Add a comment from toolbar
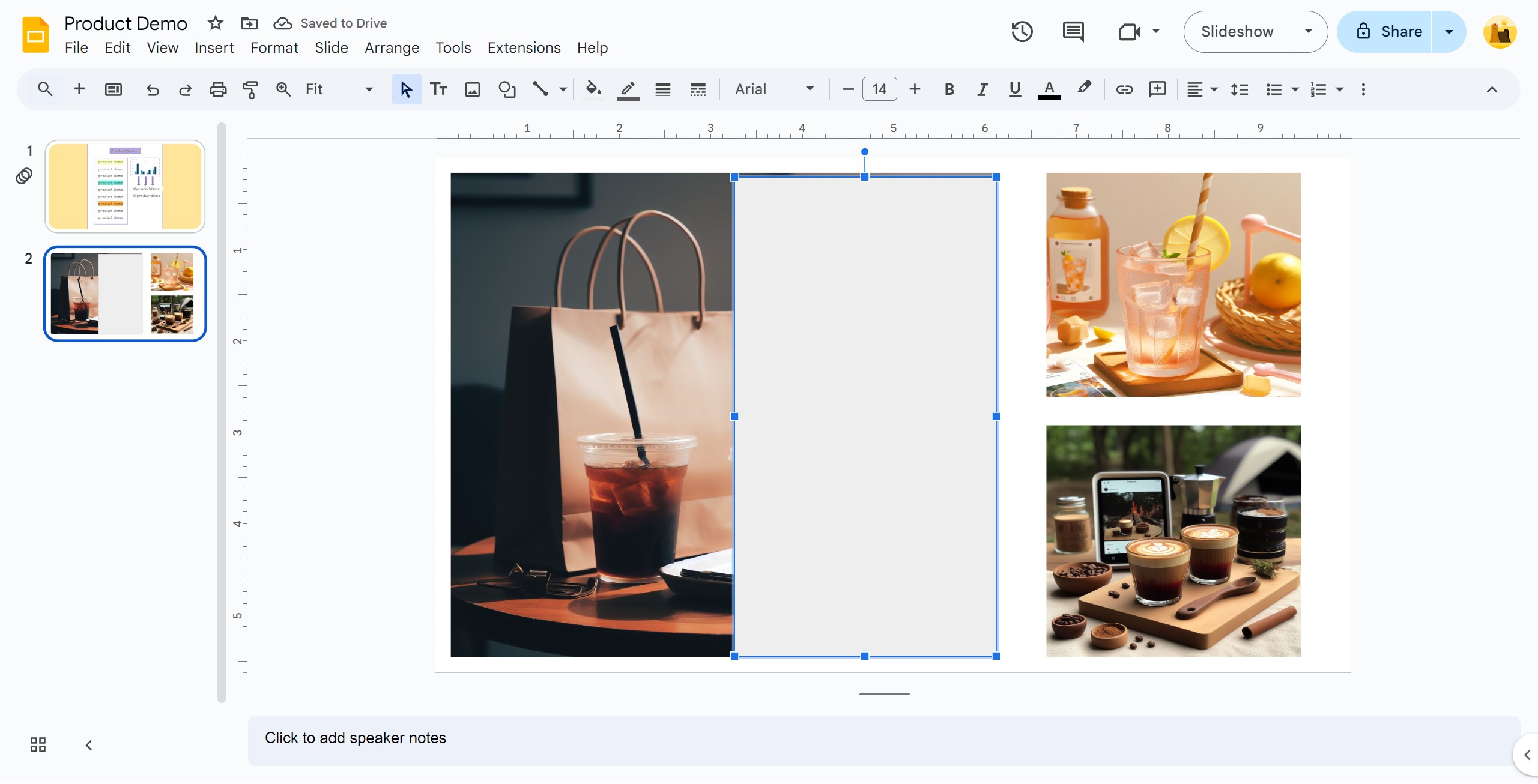The width and height of the screenshot is (1538, 784). (1157, 89)
